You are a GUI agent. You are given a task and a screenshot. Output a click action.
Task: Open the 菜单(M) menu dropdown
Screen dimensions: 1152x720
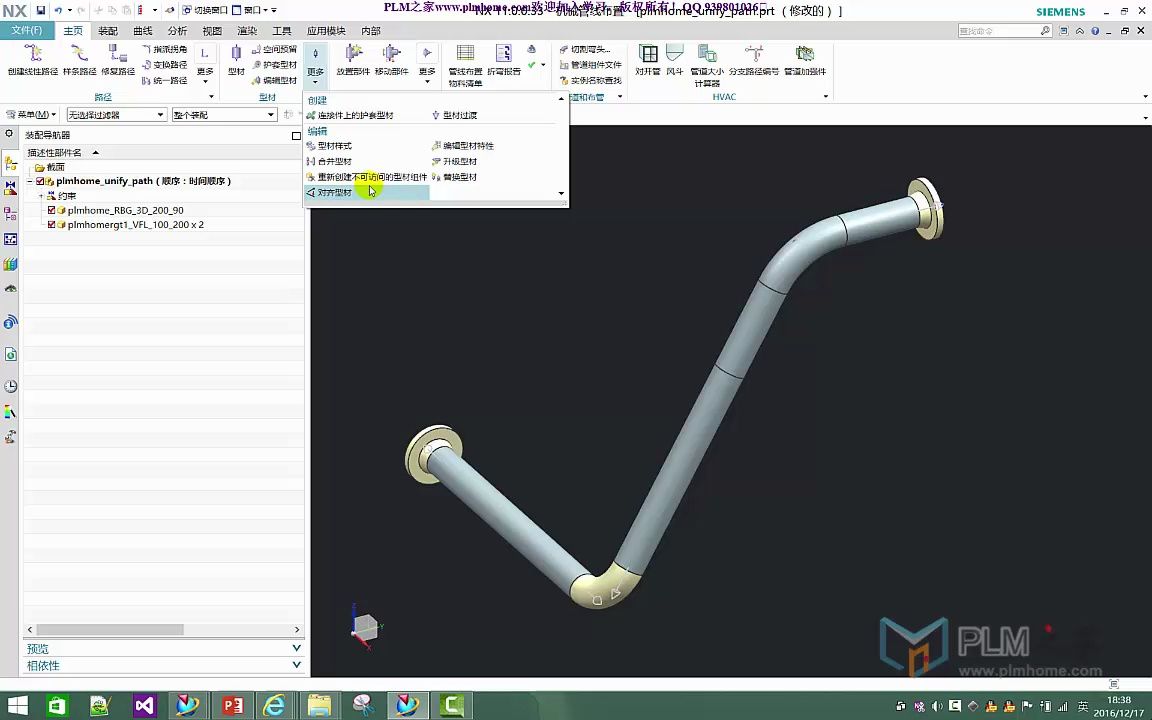pyautogui.click(x=31, y=115)
